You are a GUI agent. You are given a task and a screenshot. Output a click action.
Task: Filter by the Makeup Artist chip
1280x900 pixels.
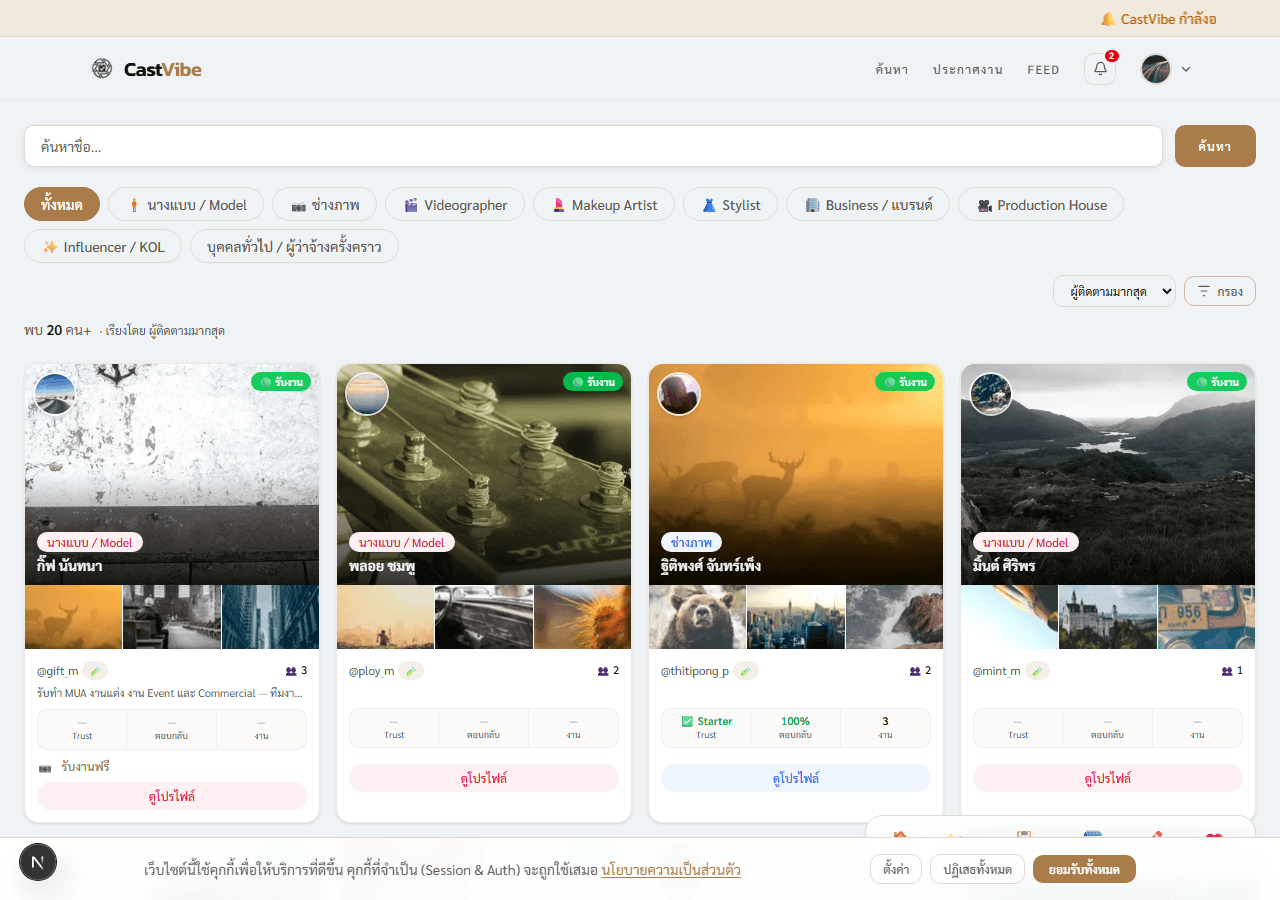[x=604, y=205]
